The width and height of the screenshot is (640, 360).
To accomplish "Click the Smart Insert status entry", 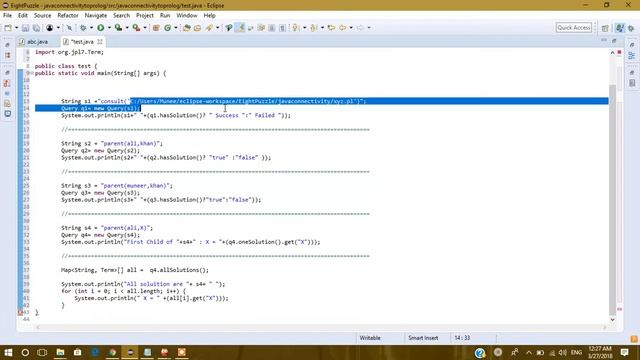I will (423, 338).
